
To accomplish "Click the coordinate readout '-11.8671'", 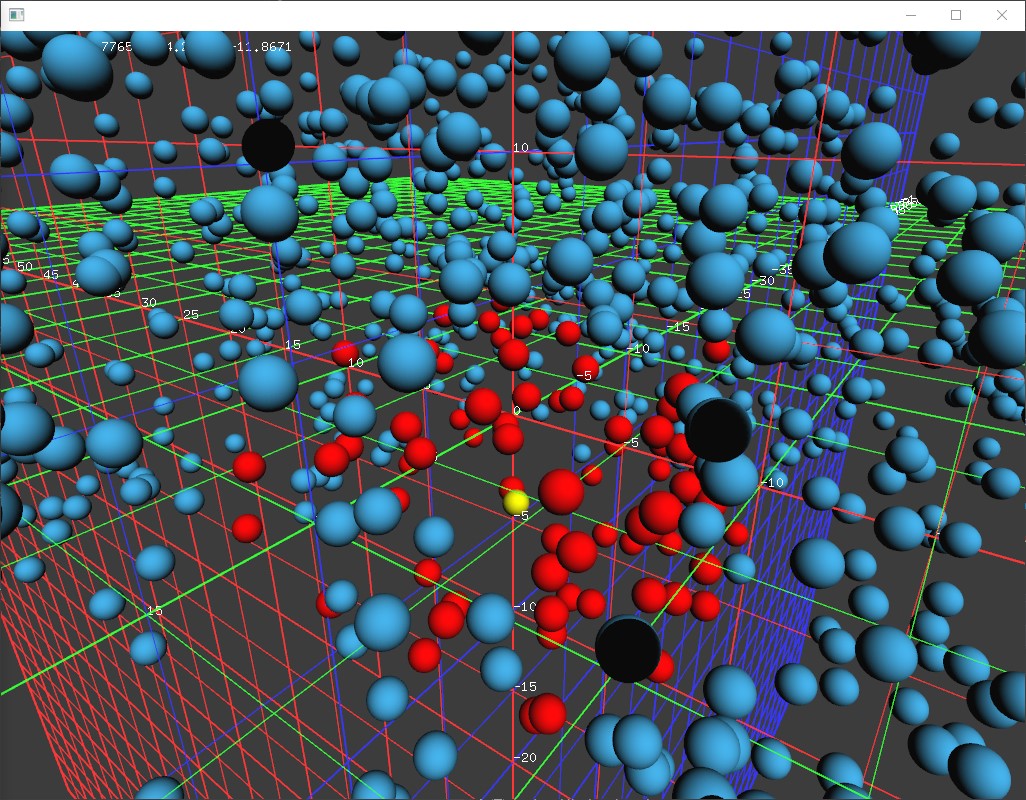I will click(x=262, y=46).
